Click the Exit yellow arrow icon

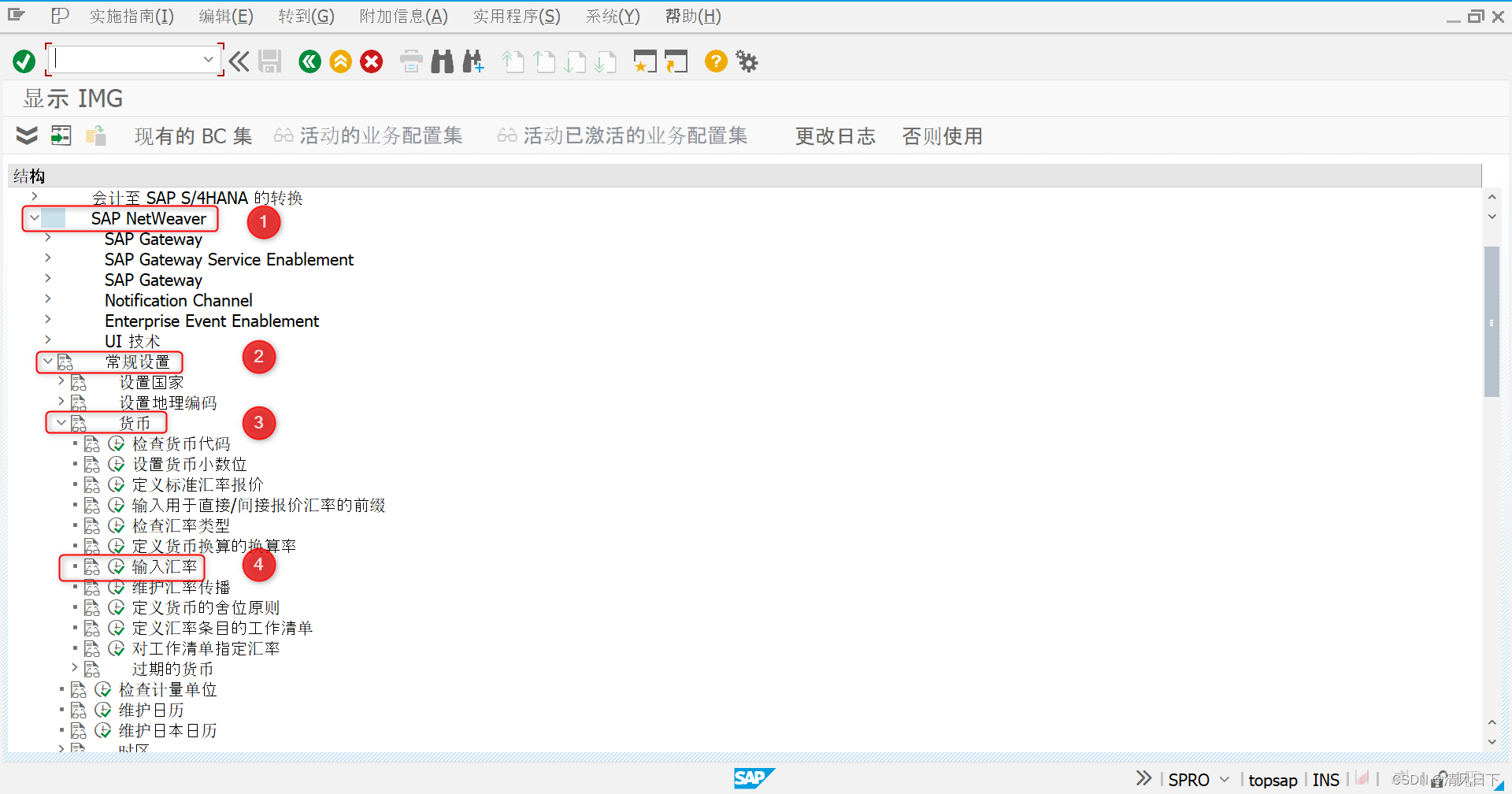[340, 61]
